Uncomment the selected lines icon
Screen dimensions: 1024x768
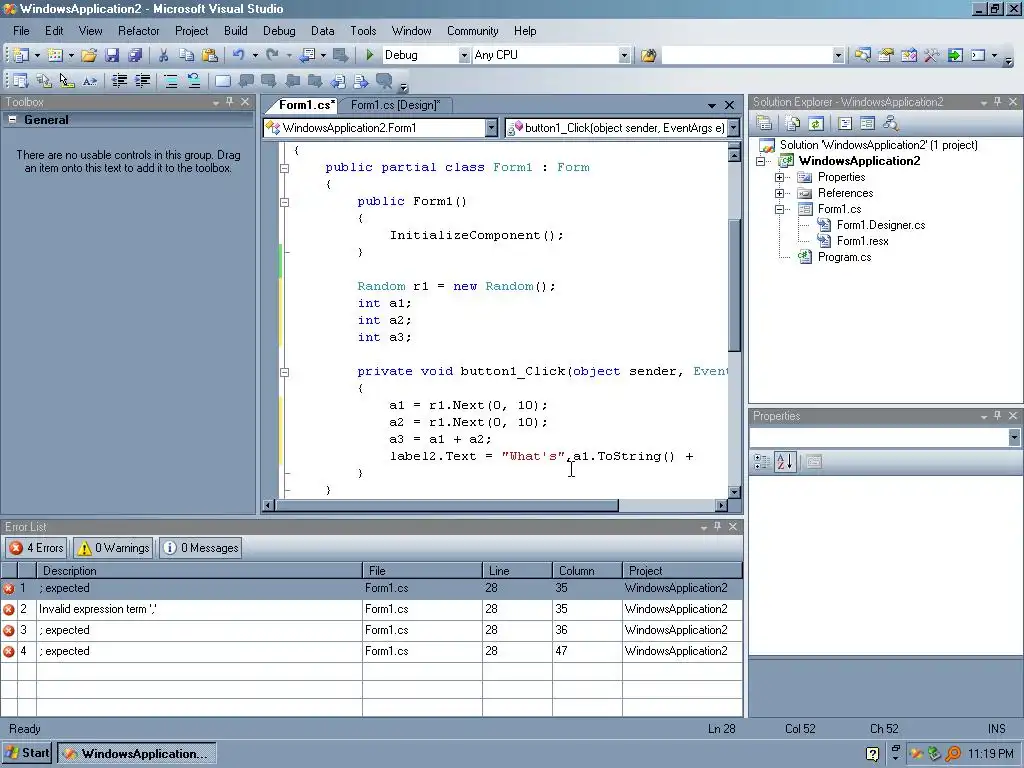coord(194,81)
